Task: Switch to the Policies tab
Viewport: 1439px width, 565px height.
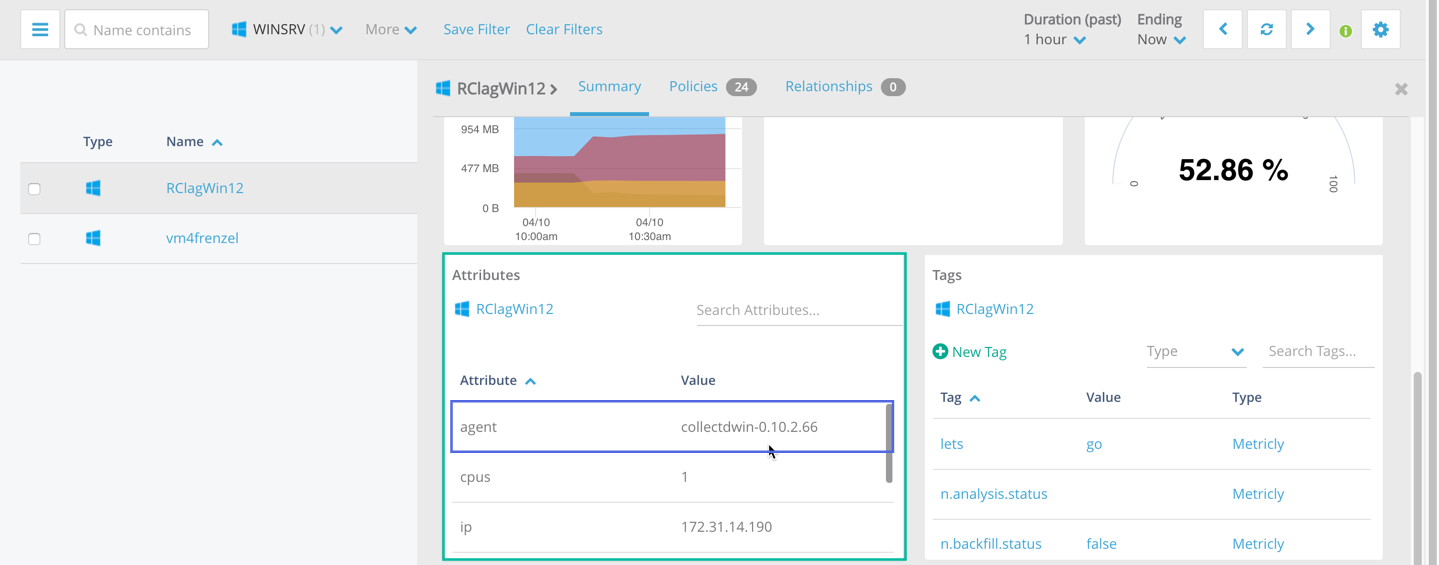Action: (693, 87)
